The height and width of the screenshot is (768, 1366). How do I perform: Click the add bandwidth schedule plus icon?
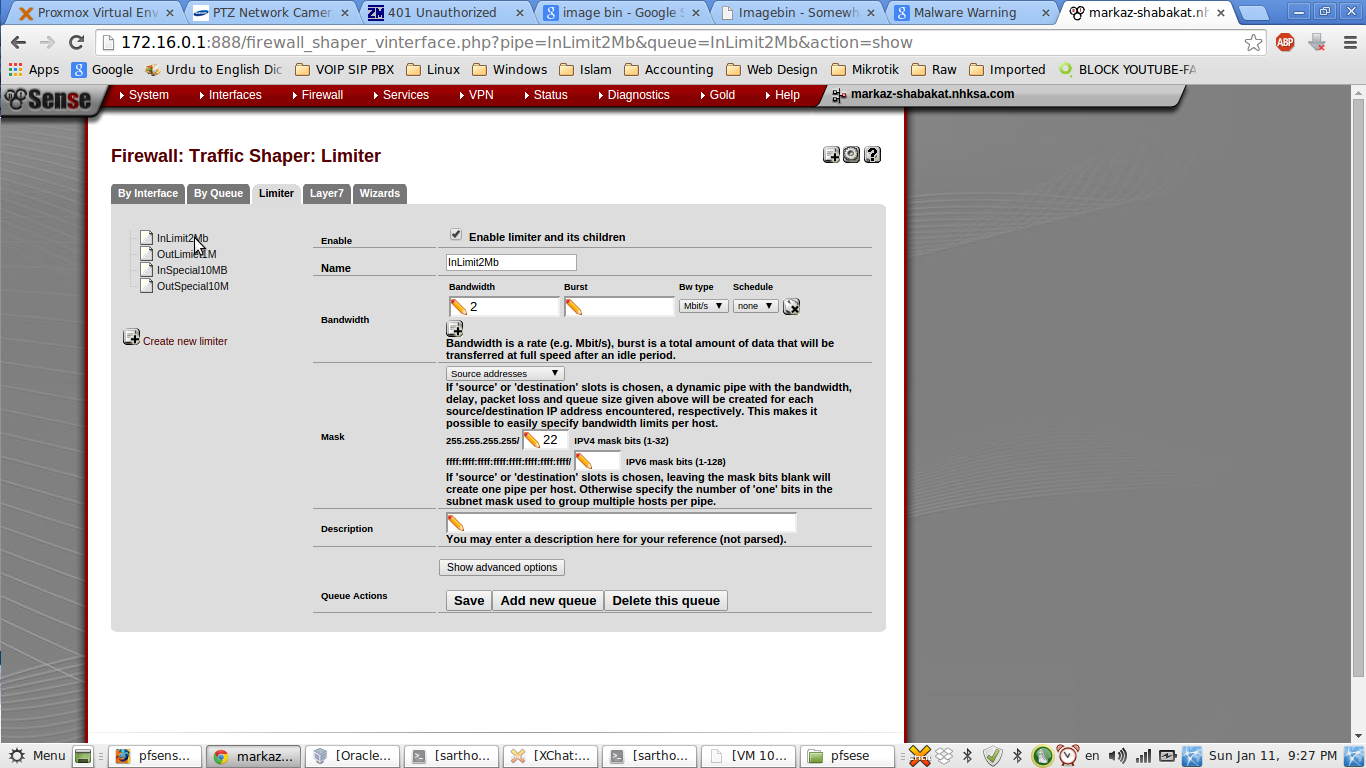(x=454, y=328)
